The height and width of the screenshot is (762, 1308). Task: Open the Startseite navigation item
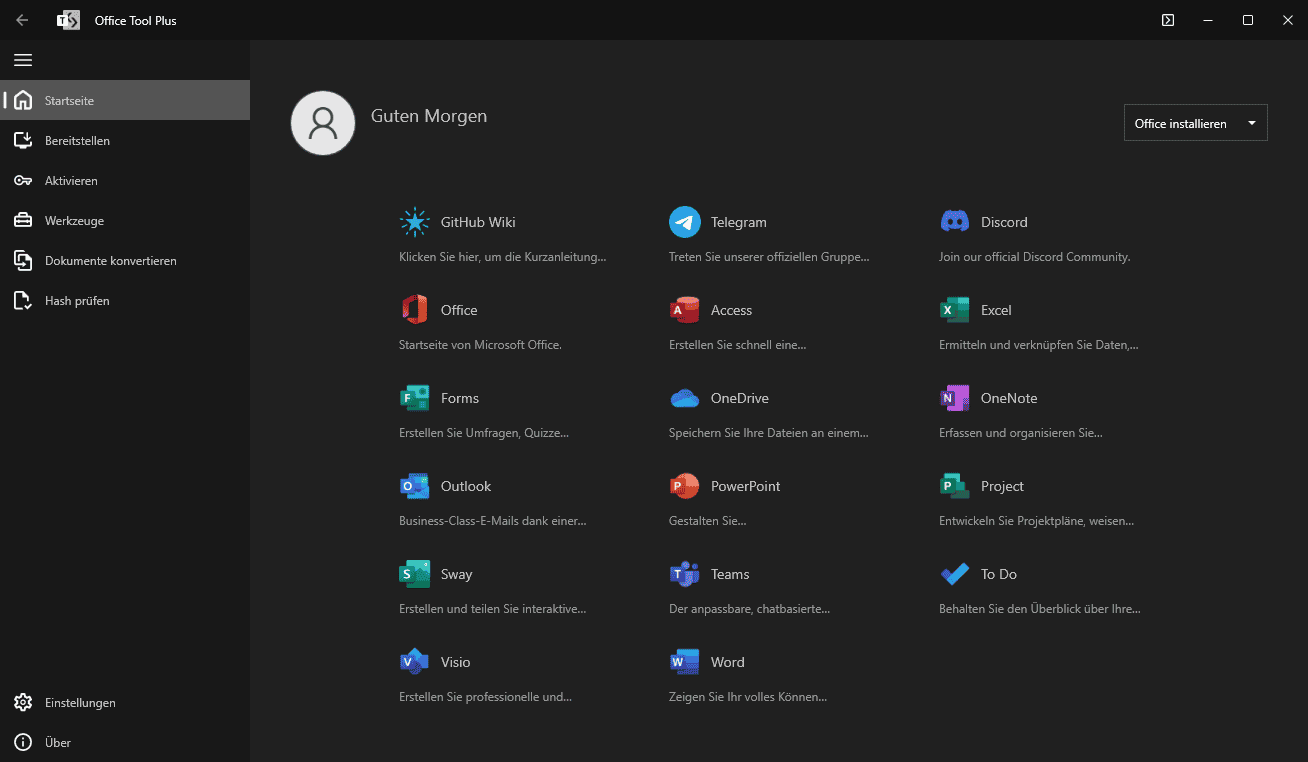coord(125,100)
